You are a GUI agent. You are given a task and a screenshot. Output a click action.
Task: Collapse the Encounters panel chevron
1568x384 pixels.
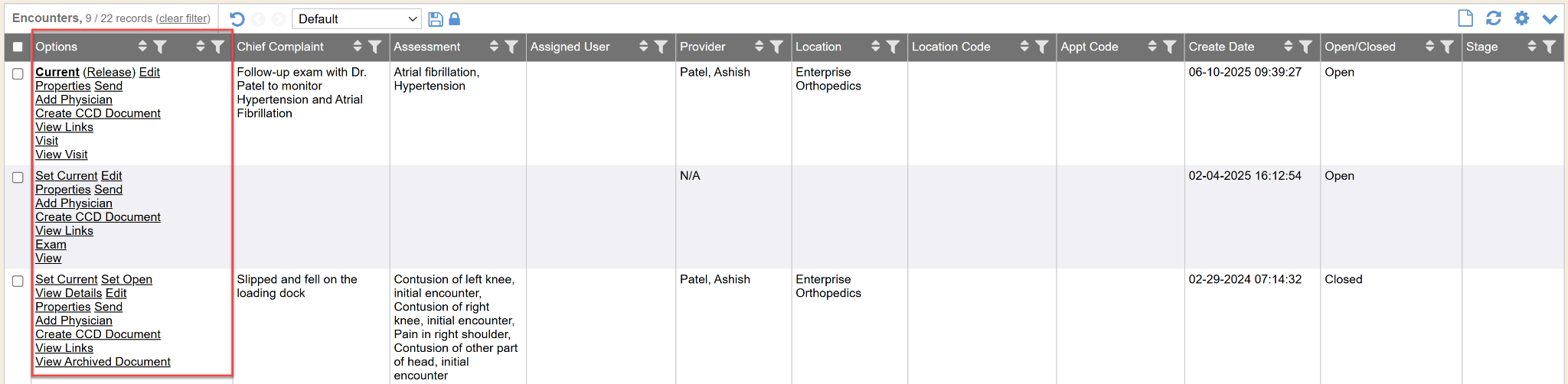1550,19
